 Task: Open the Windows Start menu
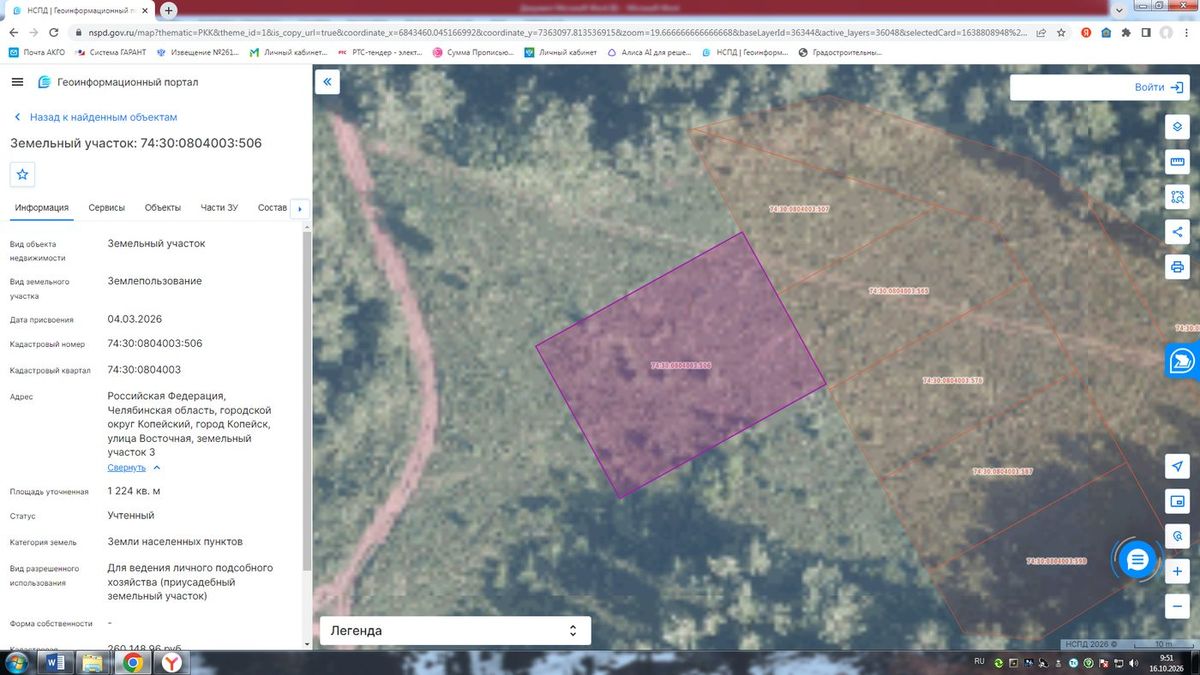click(18, 662)
